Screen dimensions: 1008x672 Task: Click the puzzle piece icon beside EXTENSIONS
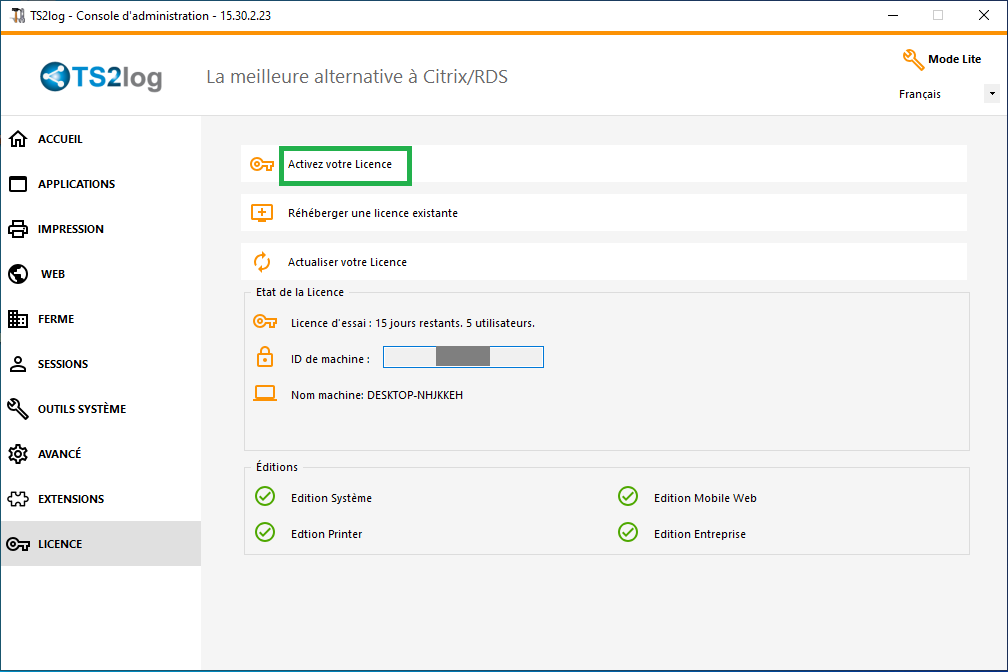pyautogui.click(x=18, y=499)
